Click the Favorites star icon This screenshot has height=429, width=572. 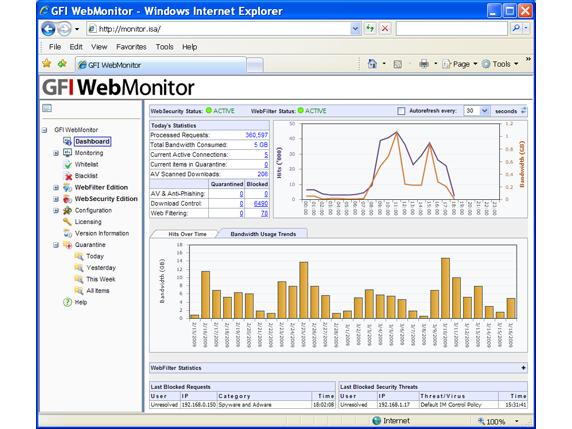click(x=47, y=64)
